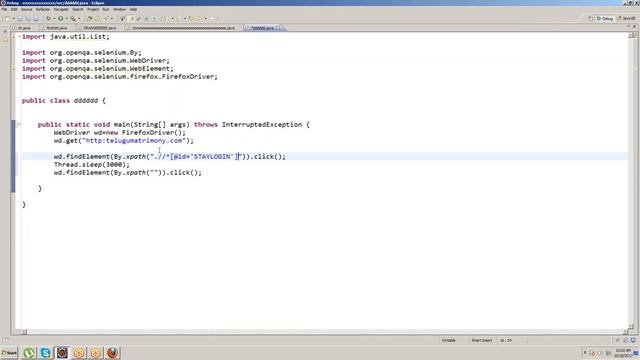This screenshot has height=360, width=640.
Task: Open the New dropdown arrow beside New icon
Action: (x=13, y=18)
